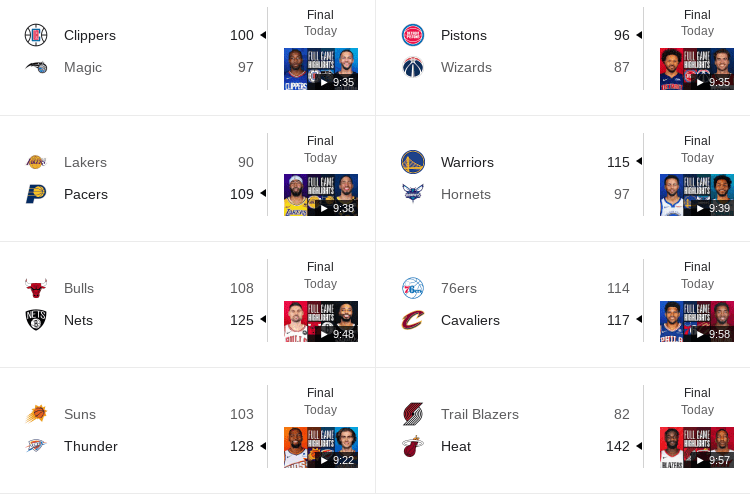Image resolution: width=750 pixels, height=494 pixels.
Task: Open the Thunder team link
Action: pos(91,446)
